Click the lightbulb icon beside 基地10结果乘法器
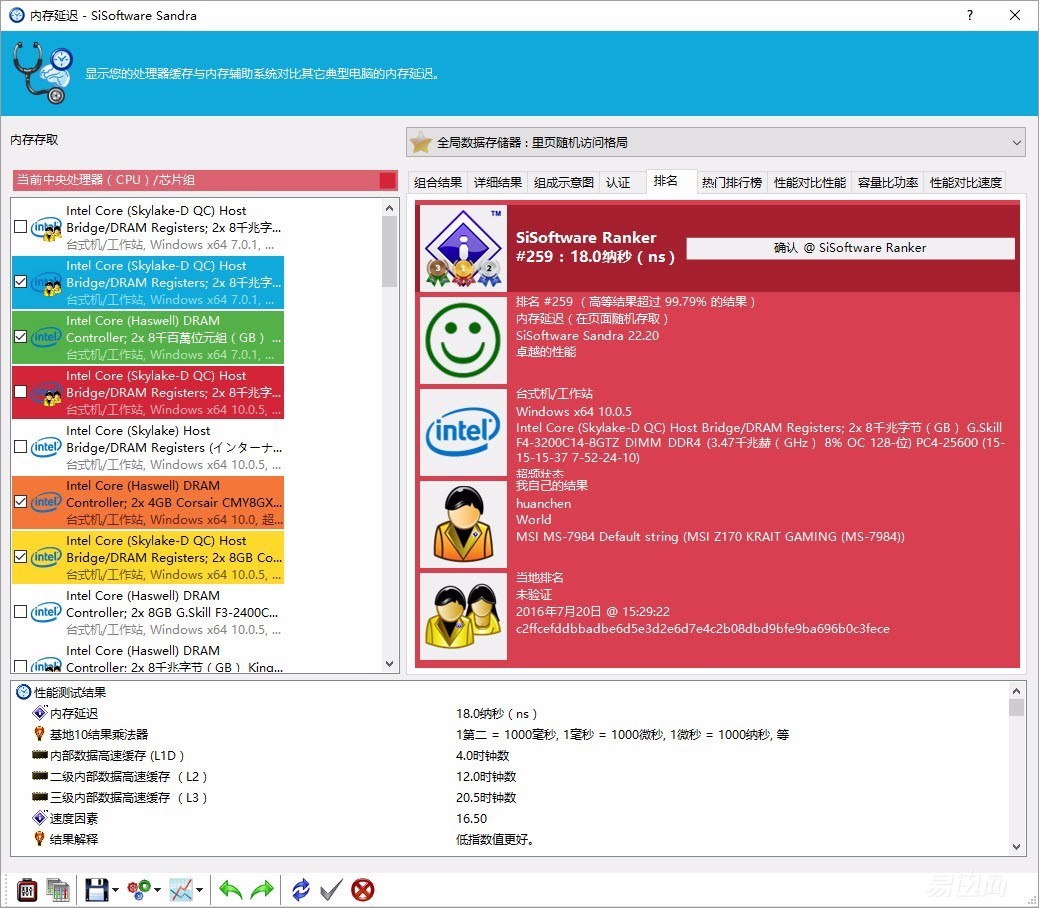1039x908 pixels. 39,734
